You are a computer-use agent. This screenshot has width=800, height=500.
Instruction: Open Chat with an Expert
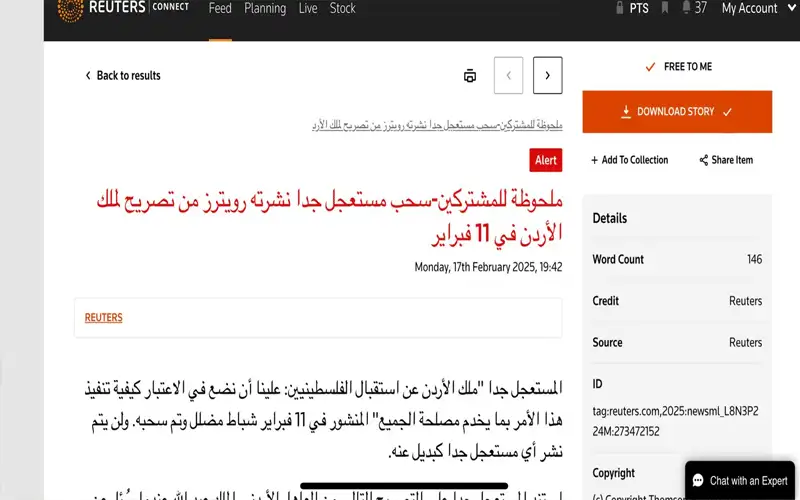[740, 481]
